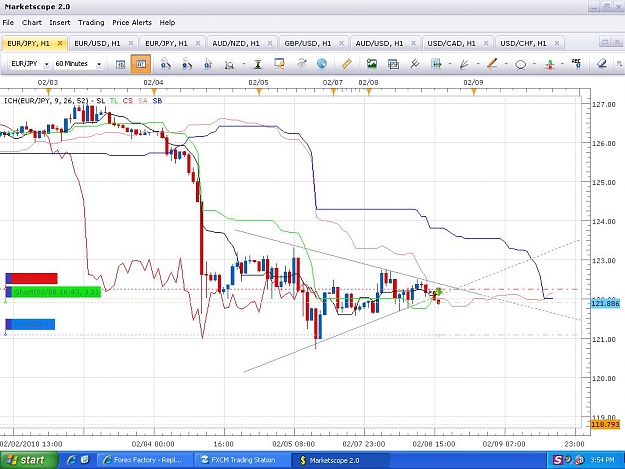The image size is (625, 469).
Task: Open dropdown arrow beside chart shift icon
Action: [x=450, y=64]
